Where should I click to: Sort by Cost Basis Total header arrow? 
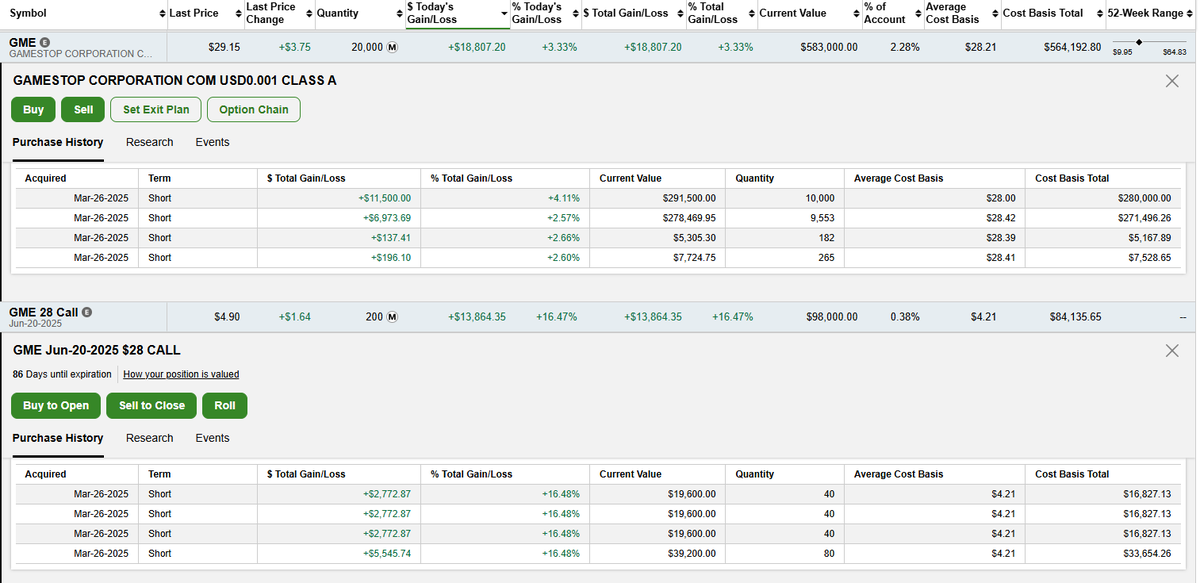[x=1100, y=13]
